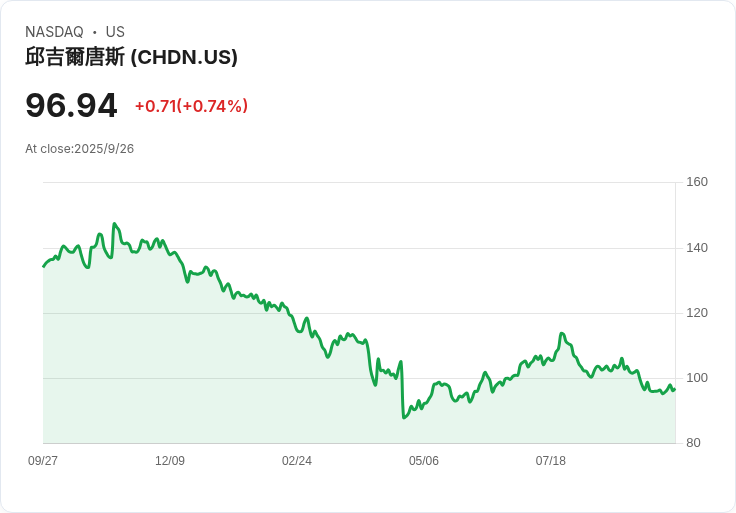Click the 12/09 date axis label
736x513 pixels.
tap(170, 460)
